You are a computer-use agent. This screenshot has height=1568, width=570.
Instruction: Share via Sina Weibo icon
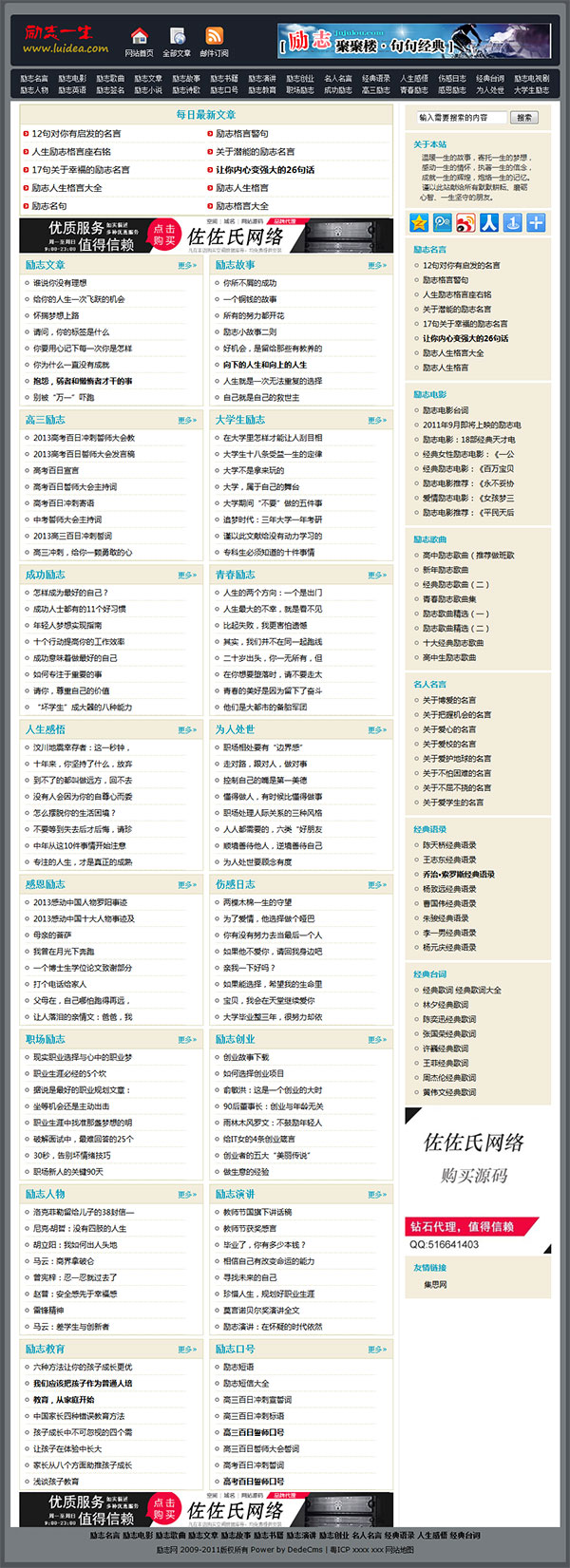pyautogui.click(x=465, y=222)
